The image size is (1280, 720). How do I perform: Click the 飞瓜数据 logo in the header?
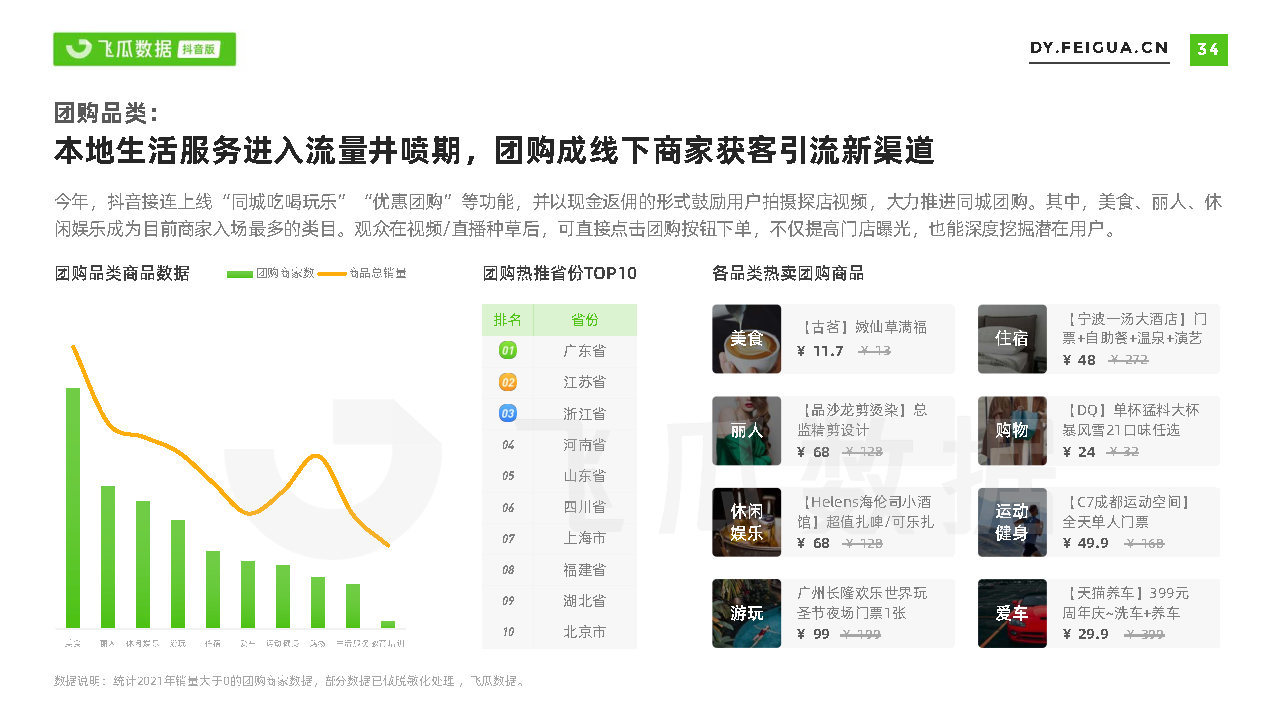click(144, 49)
